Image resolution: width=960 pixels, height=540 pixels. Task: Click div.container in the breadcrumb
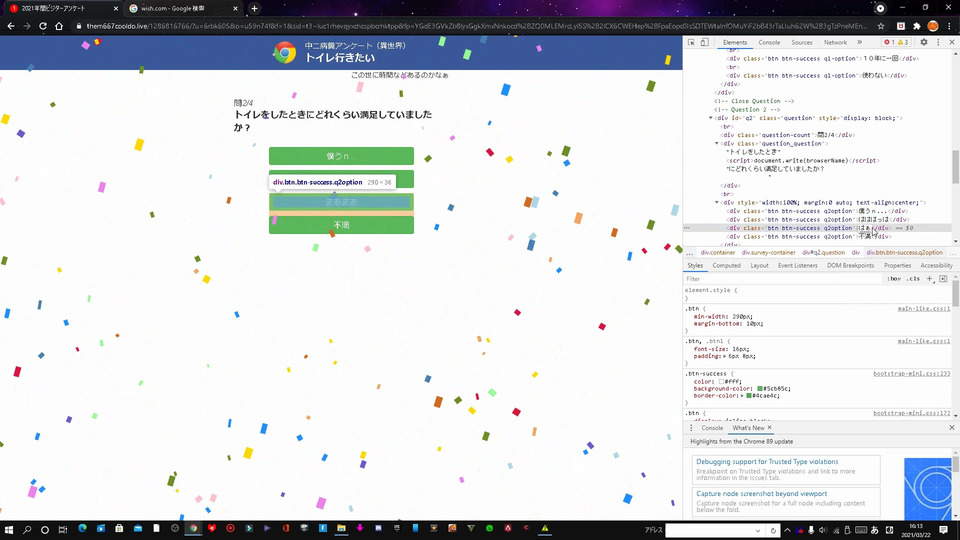pyautogui.click(x=718, y=252)
